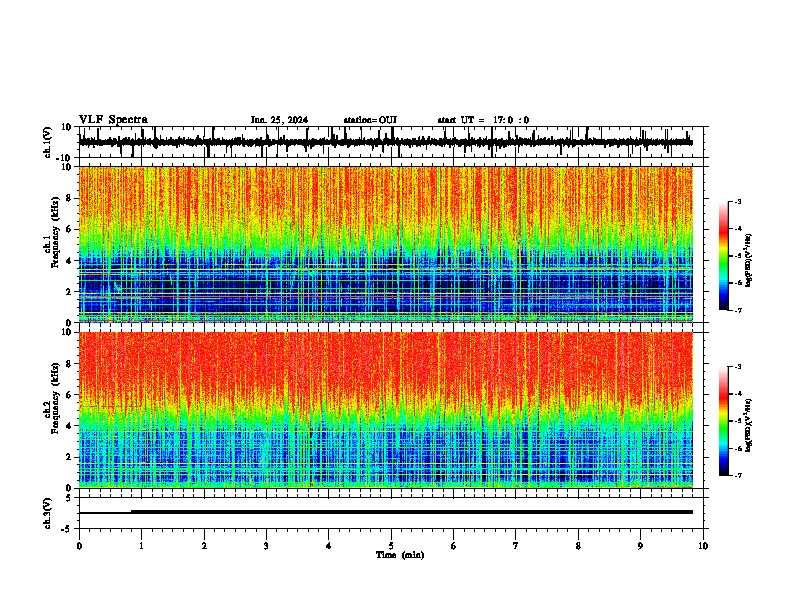Click time axis tick label "3"
The width and height of the screenshot is (792, 612).
click(266, 546)
